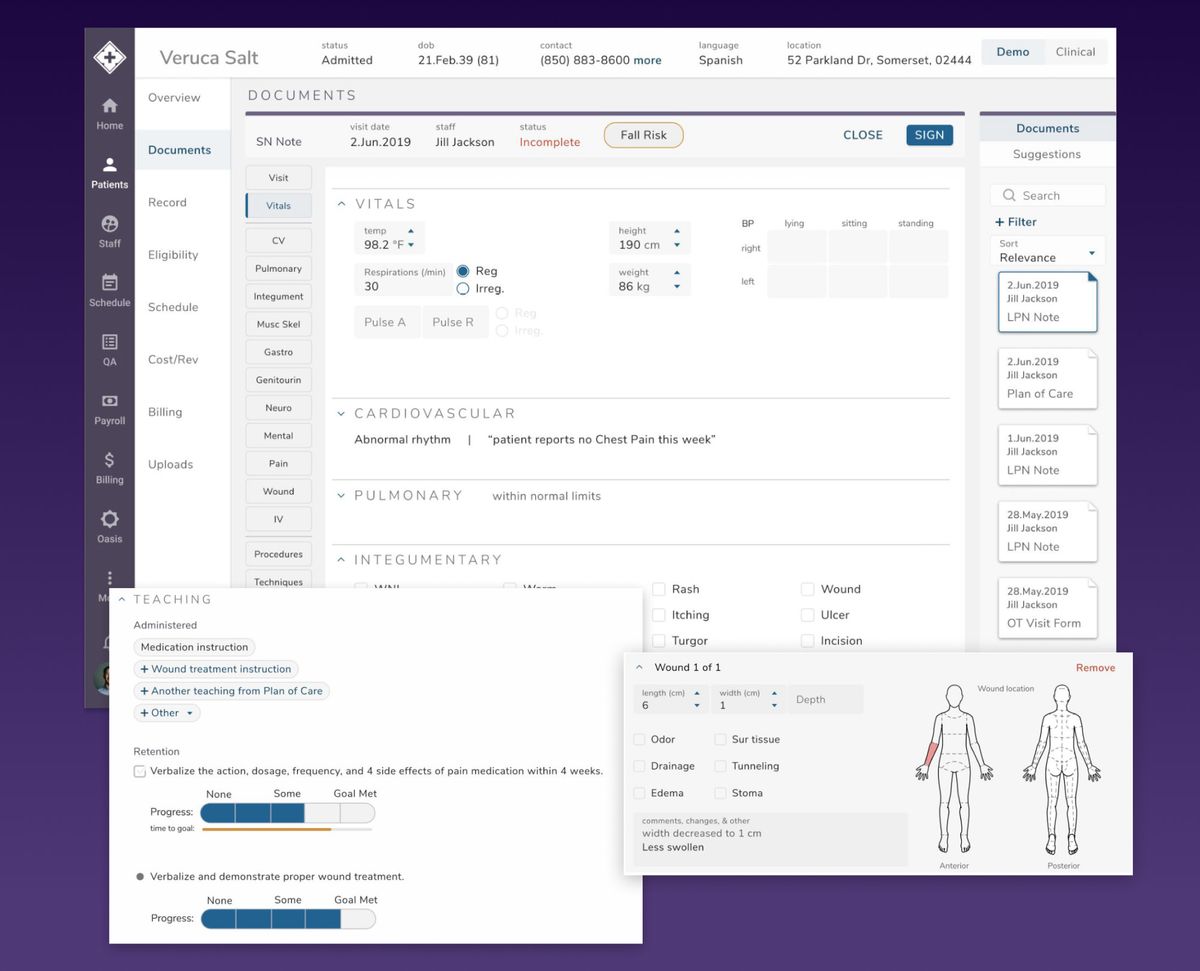Select the Irreg. respirations radio button
Viewport: 1200px width, 971px height.
pyautogui.click(x=461, y=289)
